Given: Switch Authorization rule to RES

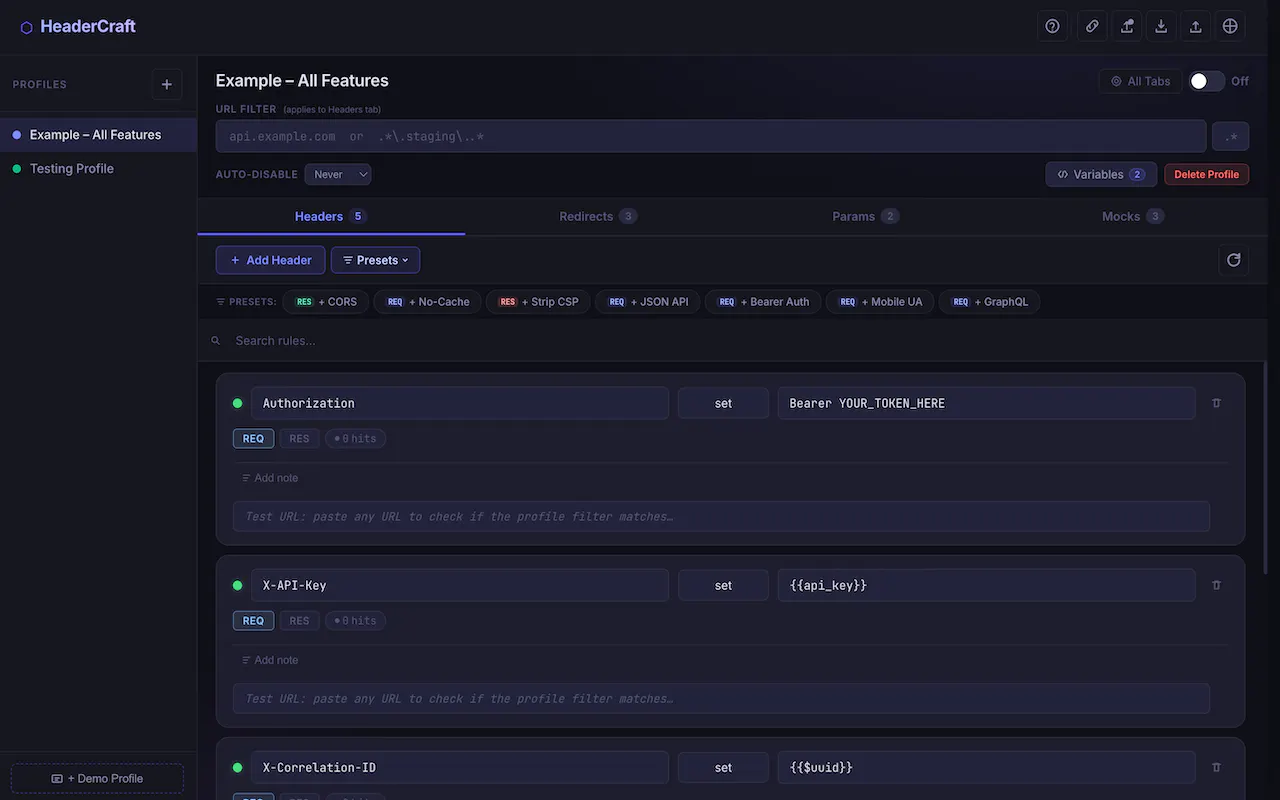Looking at the screenshot, I should coord(299,438).
